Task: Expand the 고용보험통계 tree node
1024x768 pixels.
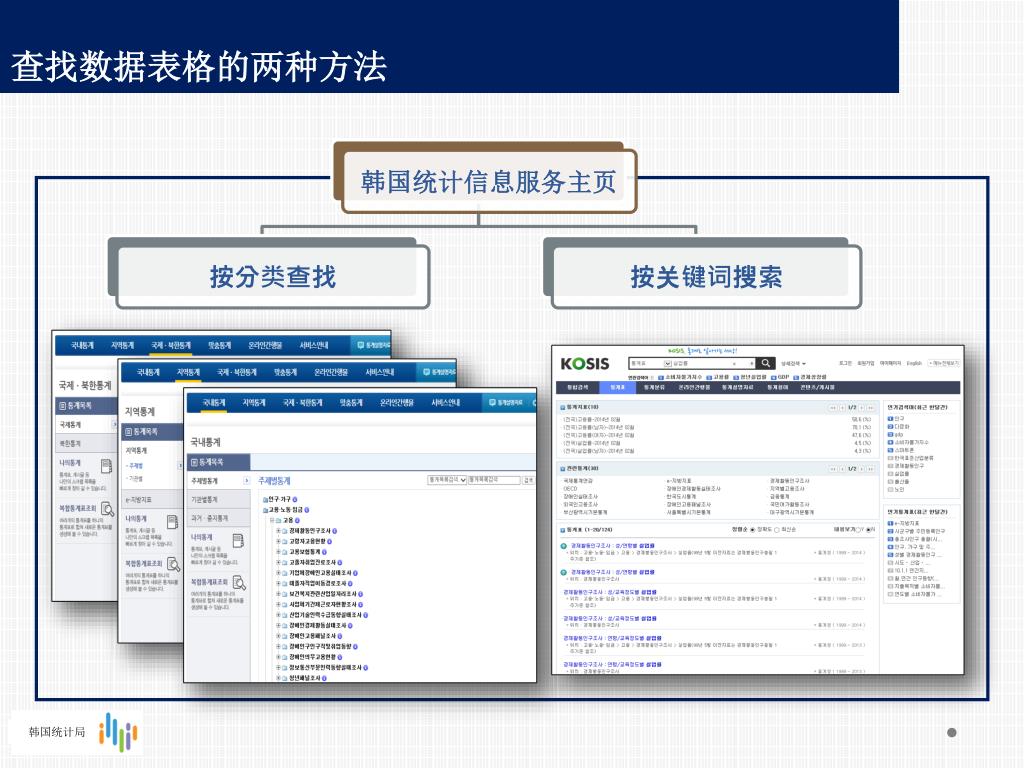Action: coord(278,552)
